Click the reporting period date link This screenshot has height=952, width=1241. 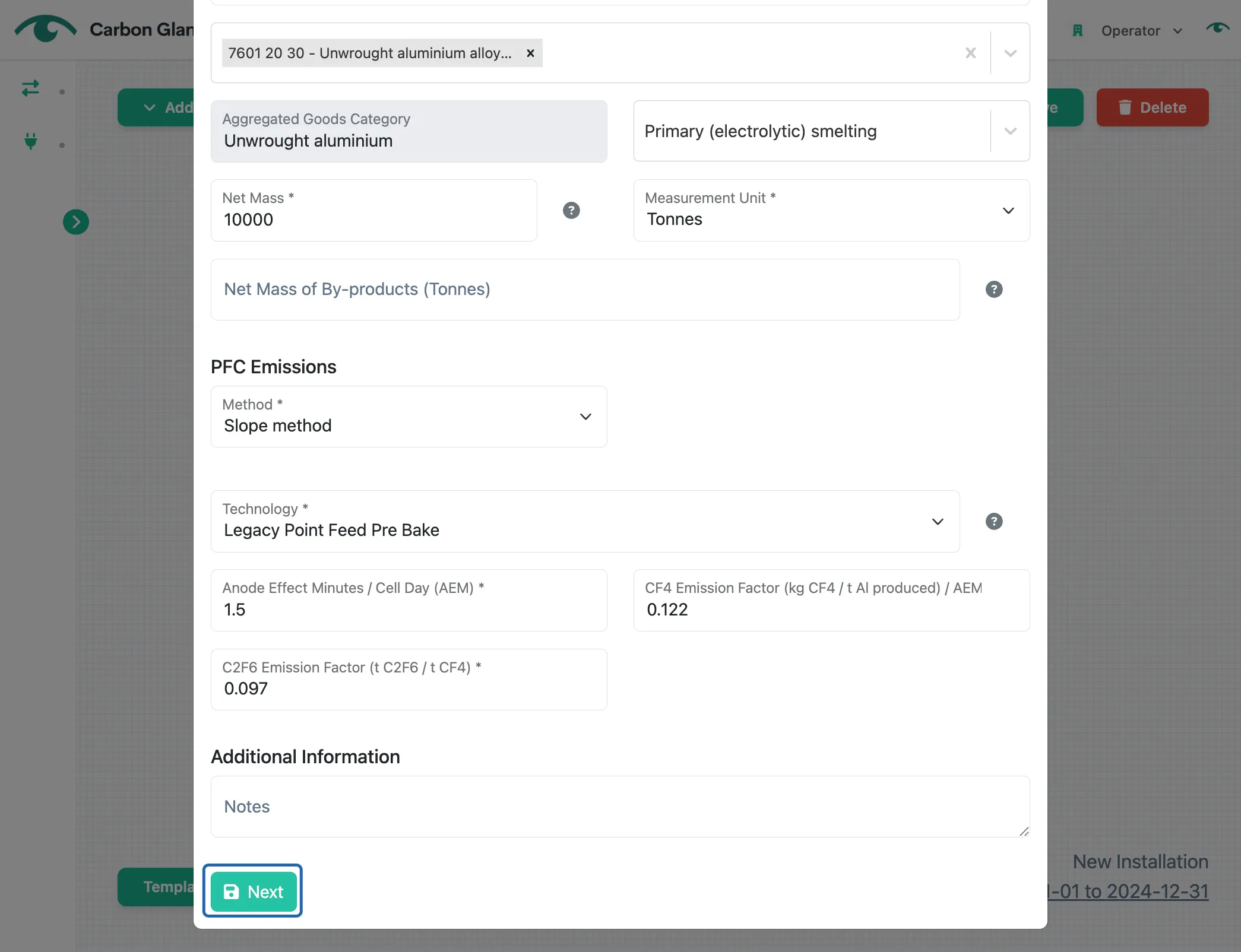[x=1128, y=891]
